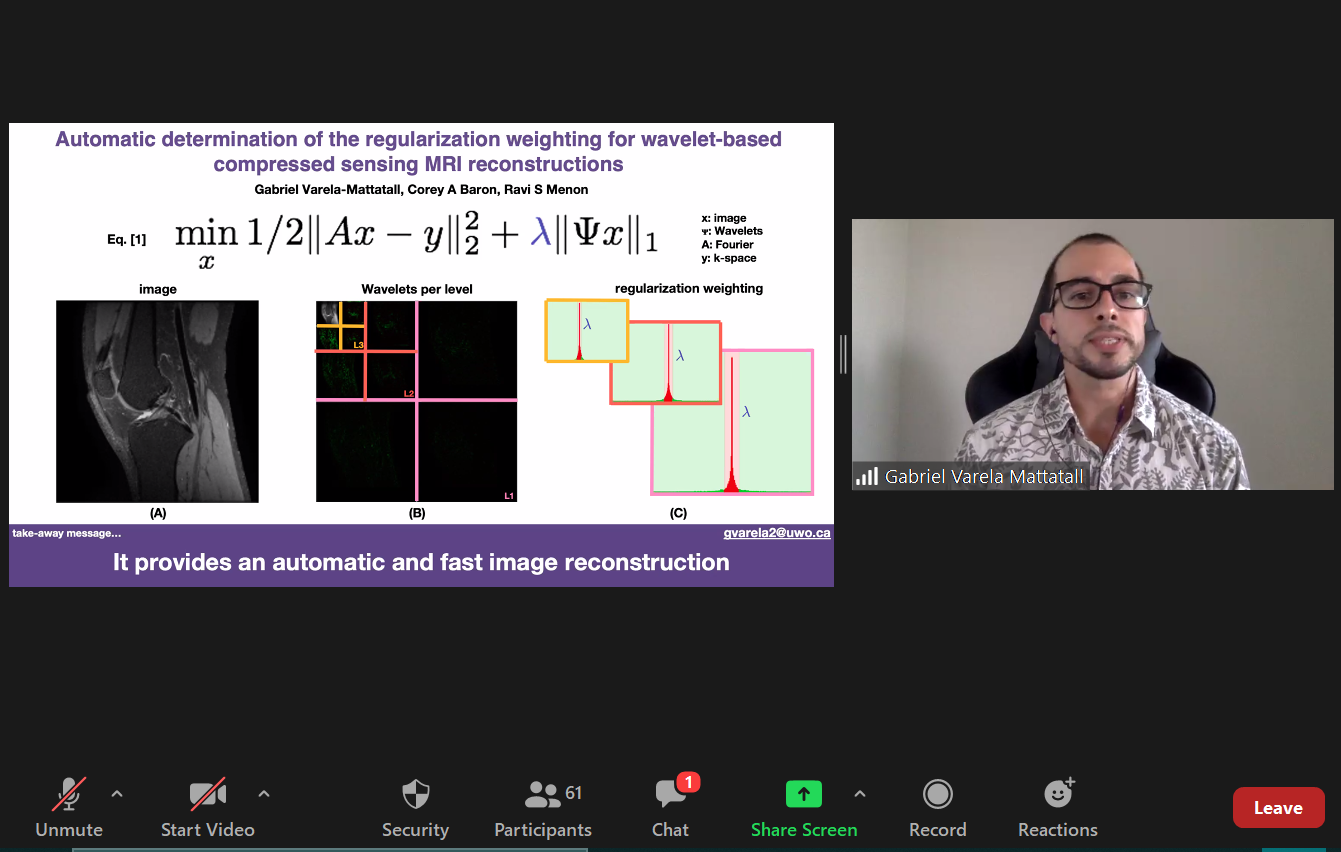The height and width of the screenshot is (852, 1341).
Task: Unmute the microphone
Action: point(68,807)
